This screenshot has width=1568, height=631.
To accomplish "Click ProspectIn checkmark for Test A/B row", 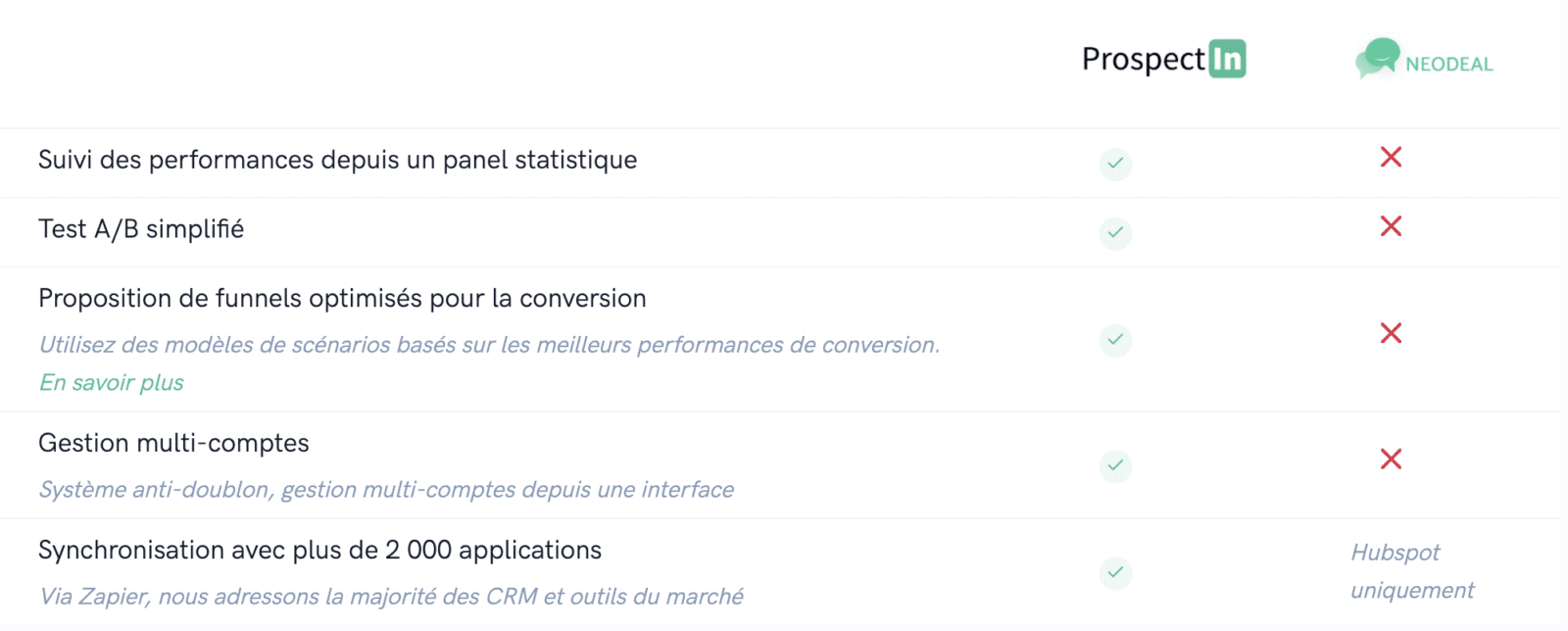I will (x=1115, y=233).
